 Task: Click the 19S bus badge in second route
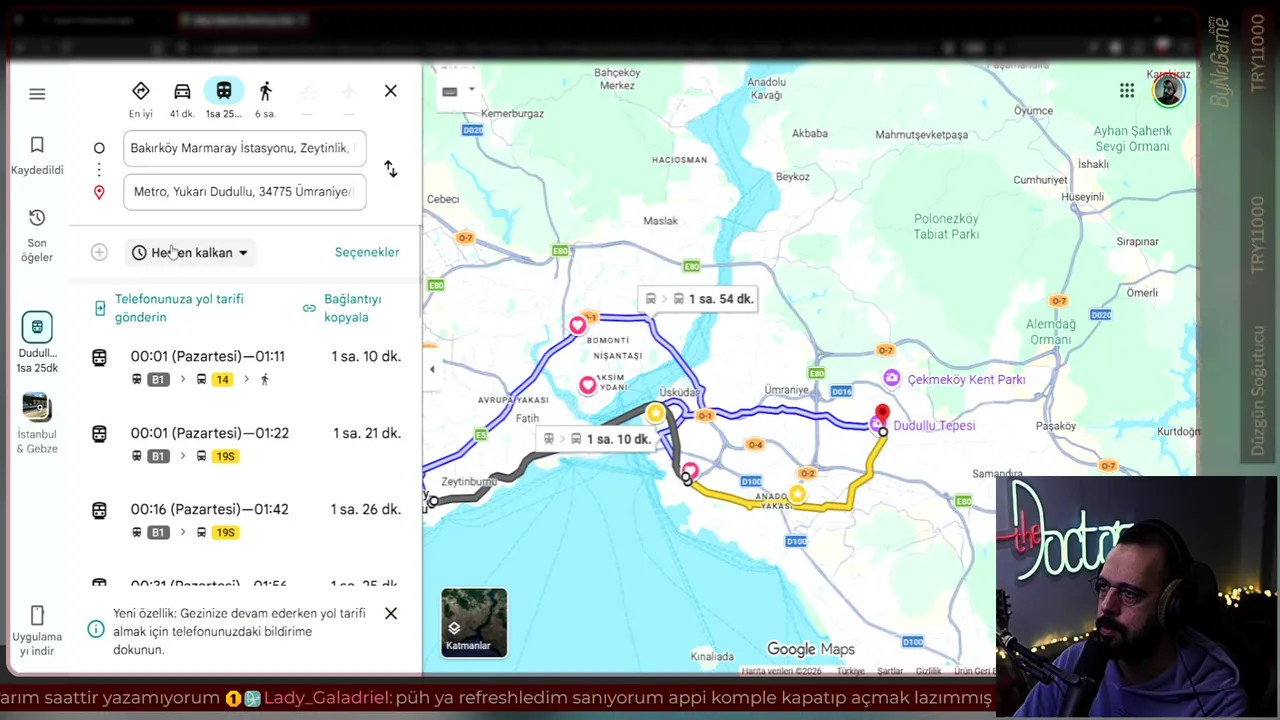tap(225, 456)
